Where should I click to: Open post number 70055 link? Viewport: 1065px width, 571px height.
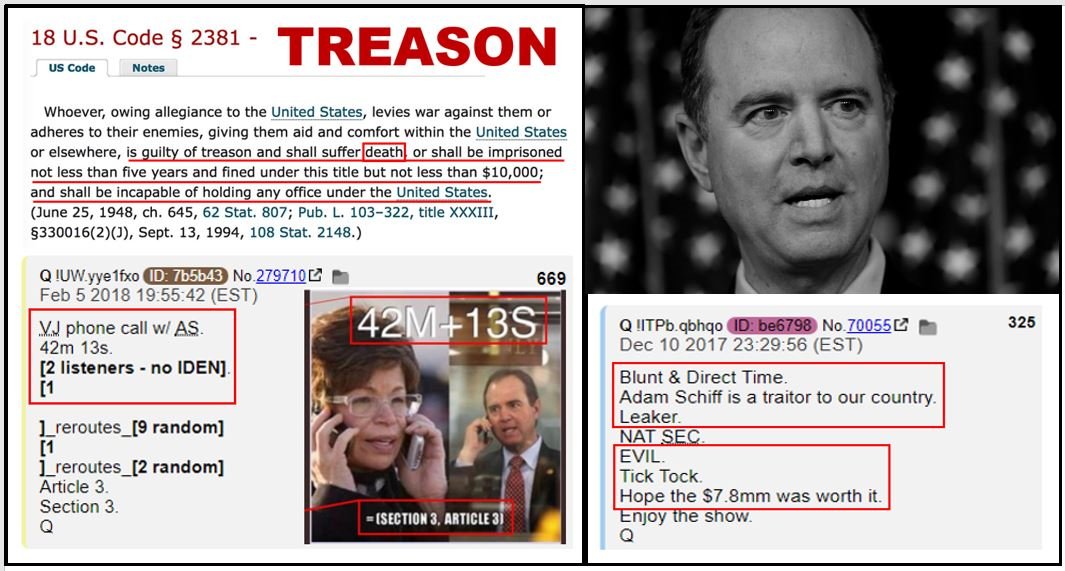click(869, 326)
